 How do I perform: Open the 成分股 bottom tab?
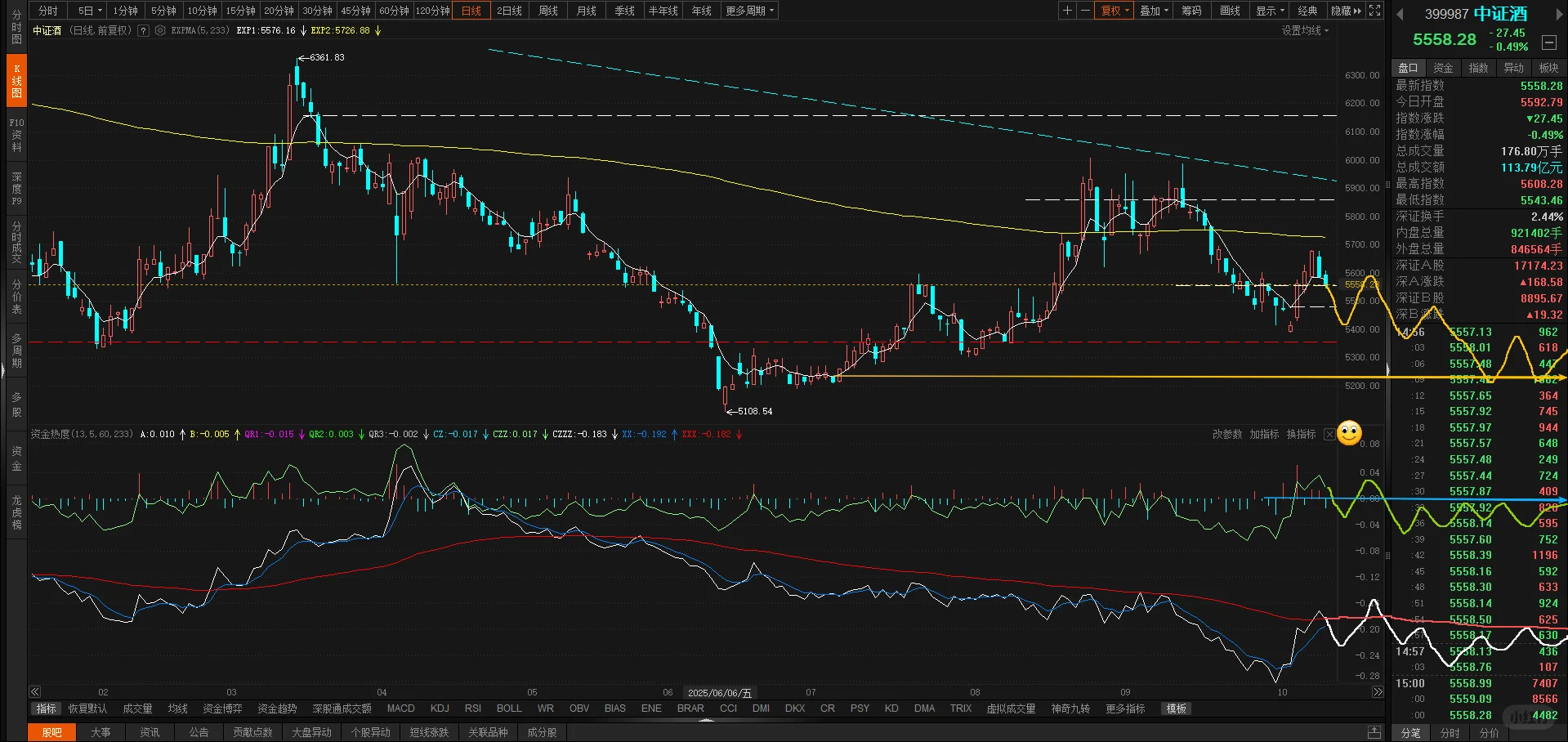point(542,732)
